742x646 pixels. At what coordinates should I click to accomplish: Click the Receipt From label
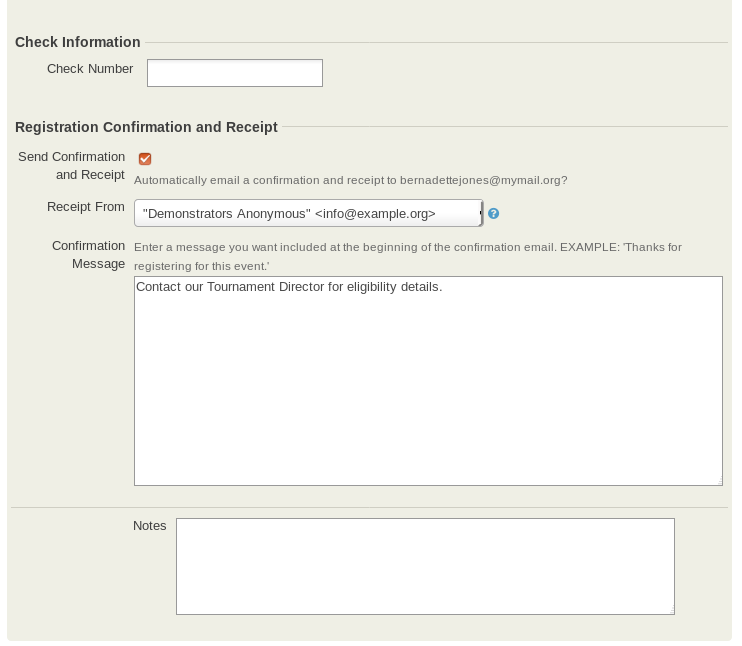pyautogui.click(x=86, y=207)
